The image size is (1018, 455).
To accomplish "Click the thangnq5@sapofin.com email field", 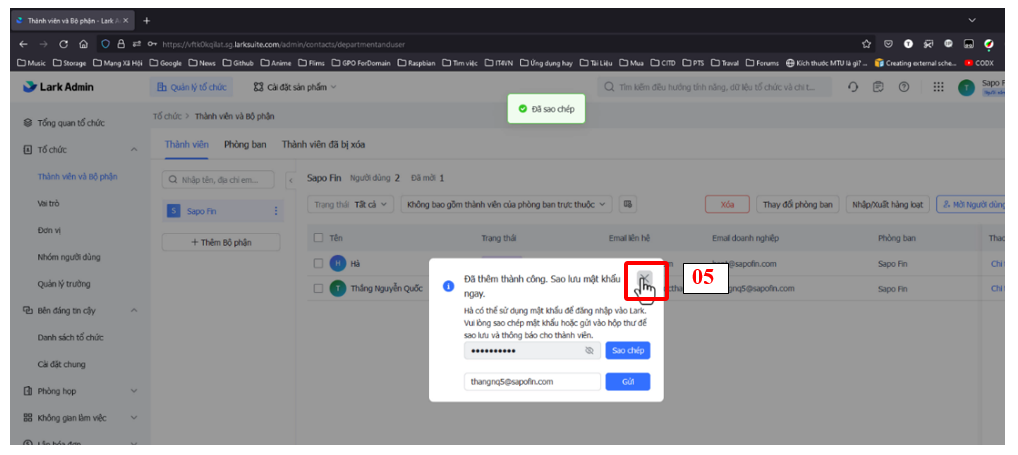I will coord(532,382).
